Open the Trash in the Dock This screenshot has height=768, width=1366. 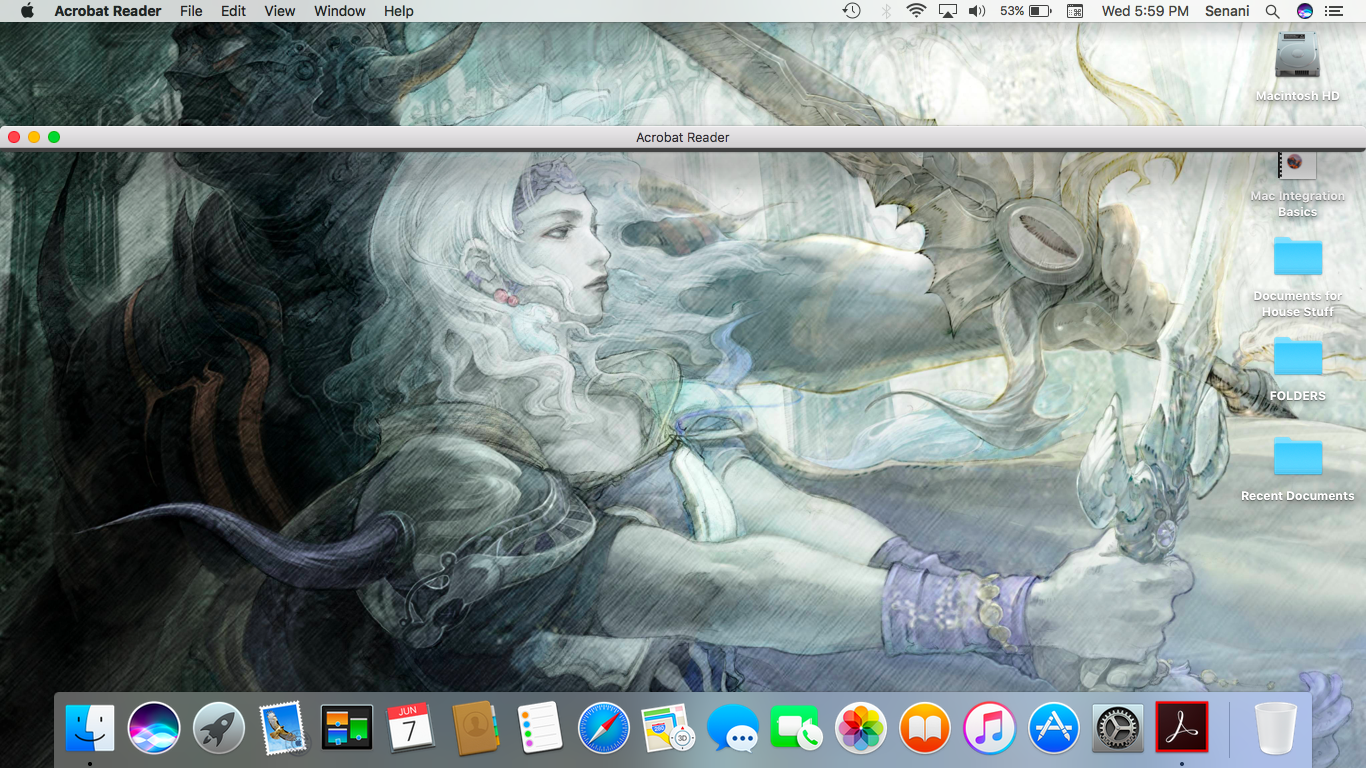(x=1275, y=727)
